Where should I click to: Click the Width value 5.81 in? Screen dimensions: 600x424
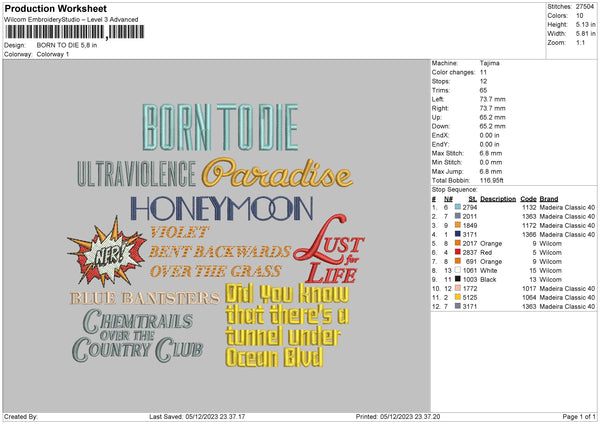585,34
